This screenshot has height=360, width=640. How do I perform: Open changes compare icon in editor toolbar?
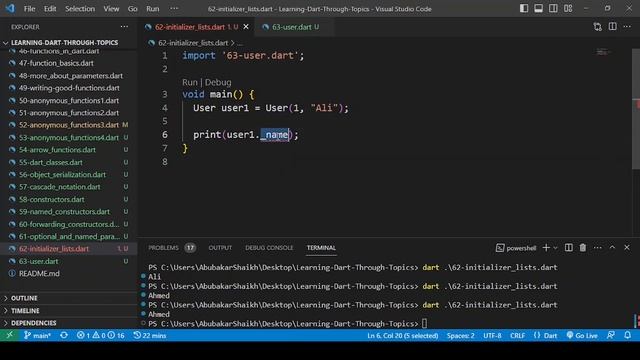598,27
